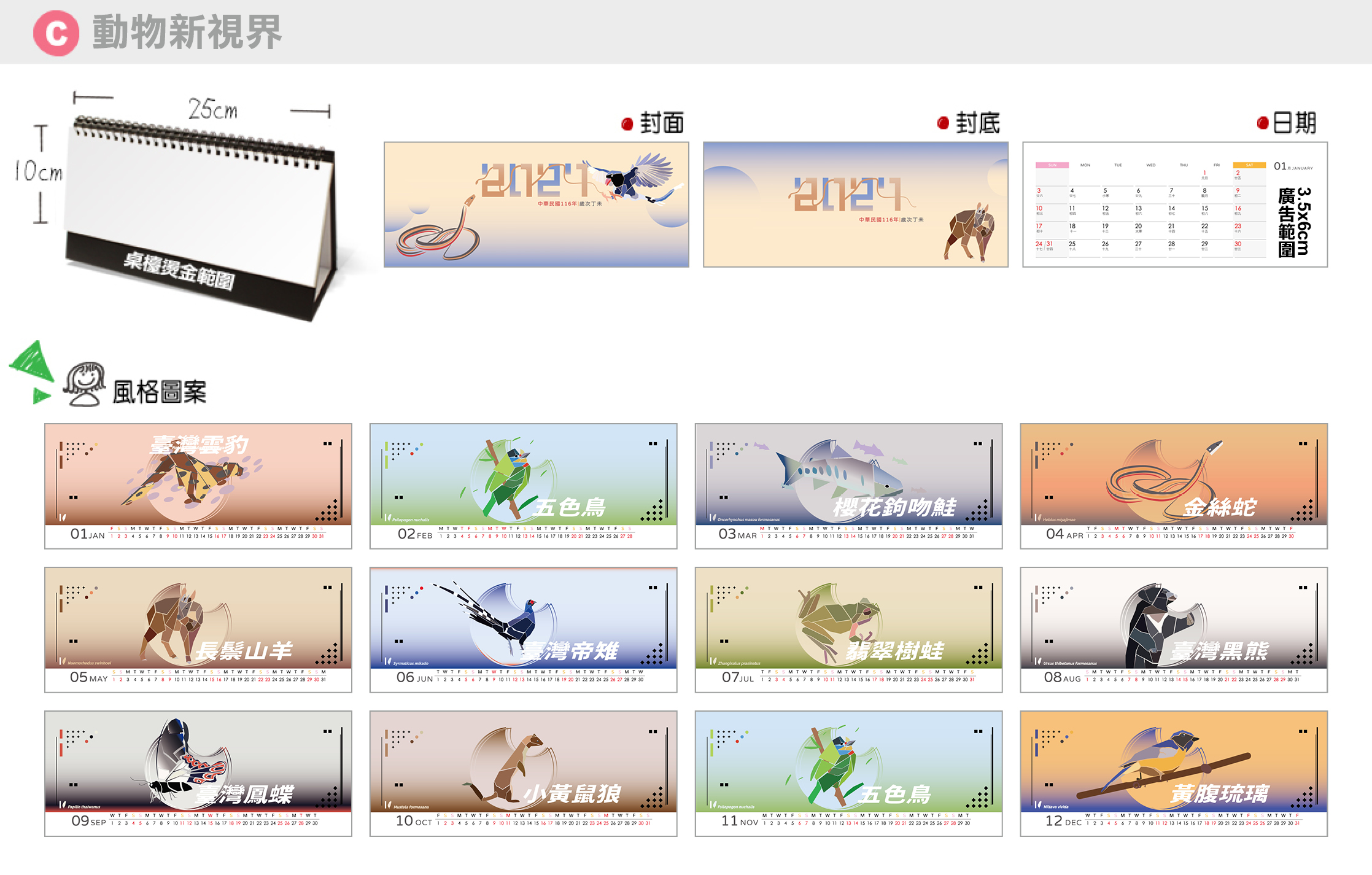
Task: Open the 06 JUN 臺灣帝雉 calendar page
Action: click(x=524, y=629)
